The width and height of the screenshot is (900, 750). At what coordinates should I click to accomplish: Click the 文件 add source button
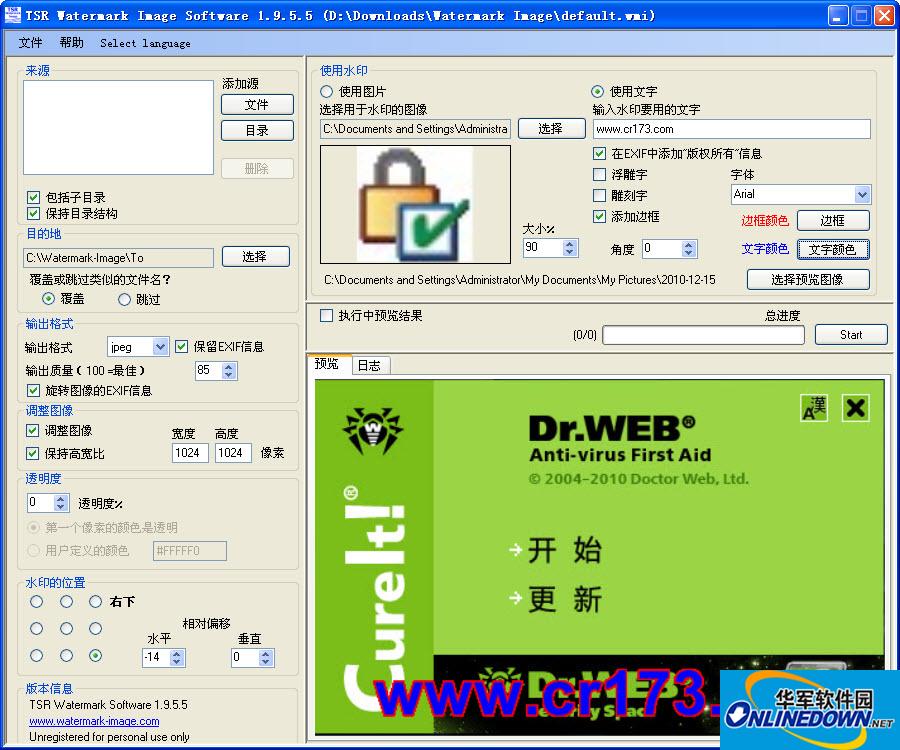(x=257, y=104)
